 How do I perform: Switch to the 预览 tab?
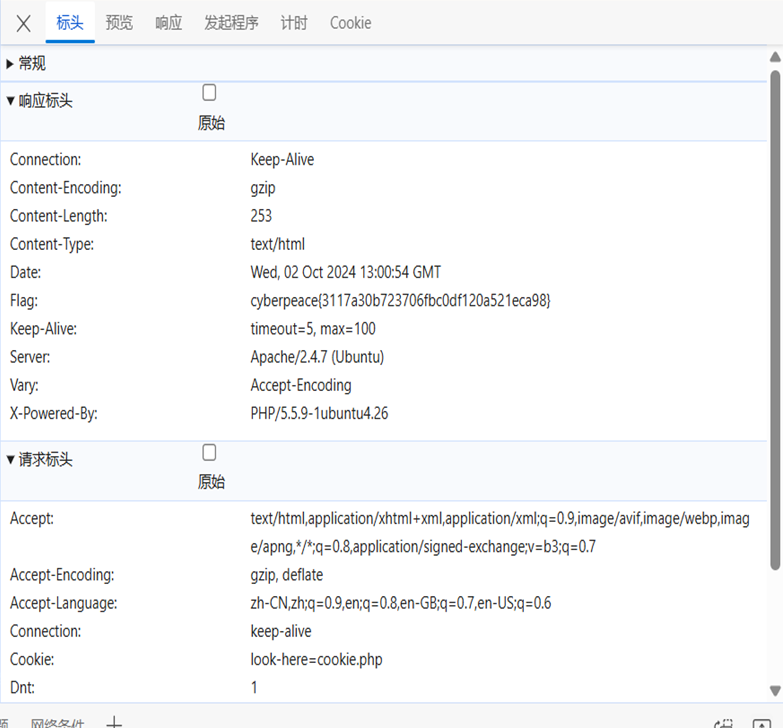click(x=119, y=23)
